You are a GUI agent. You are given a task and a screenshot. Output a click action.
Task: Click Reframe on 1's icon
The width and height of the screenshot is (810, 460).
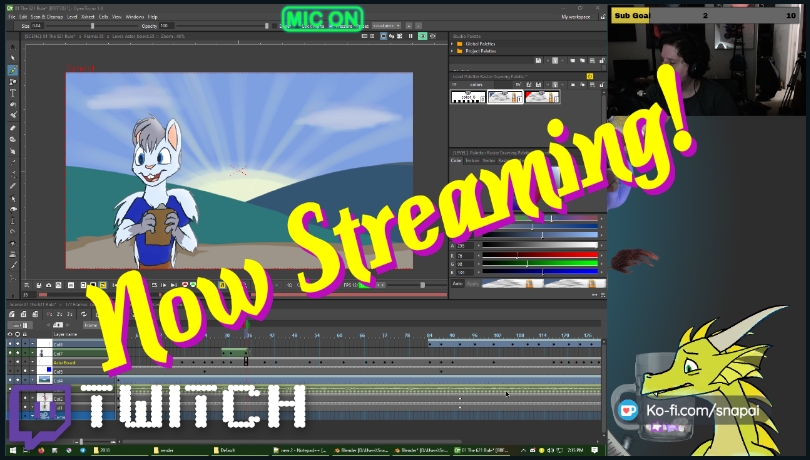coord(50,314)
